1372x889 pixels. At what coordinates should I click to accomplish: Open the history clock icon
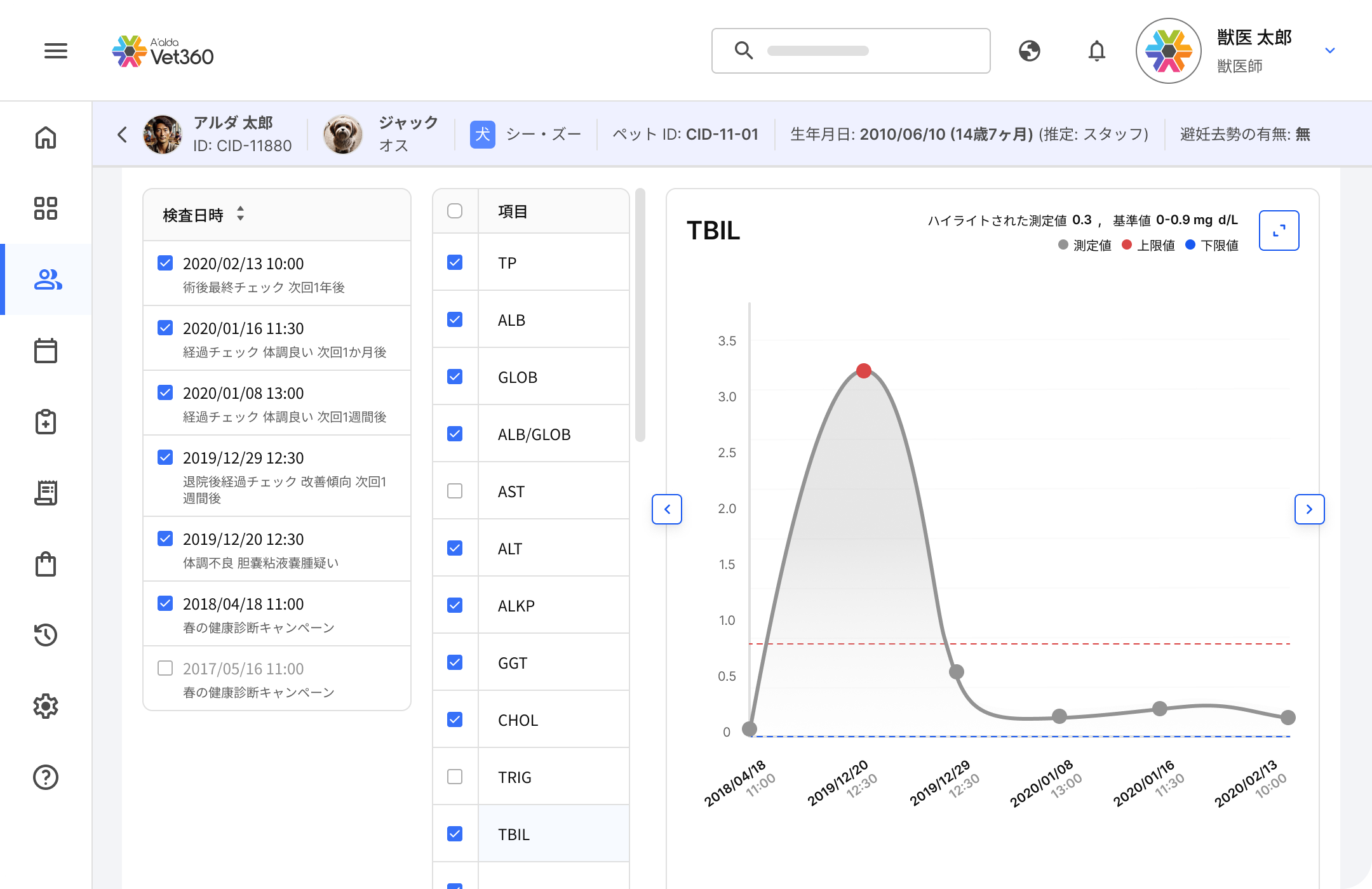click(x=46, y=635)
